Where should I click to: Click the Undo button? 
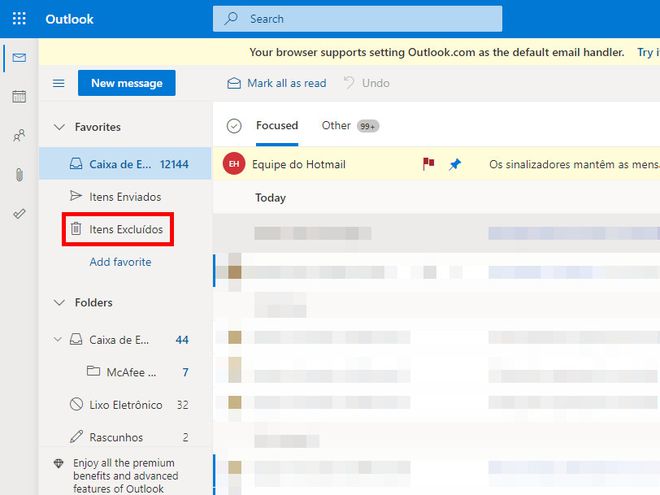(x=367, y=83)
